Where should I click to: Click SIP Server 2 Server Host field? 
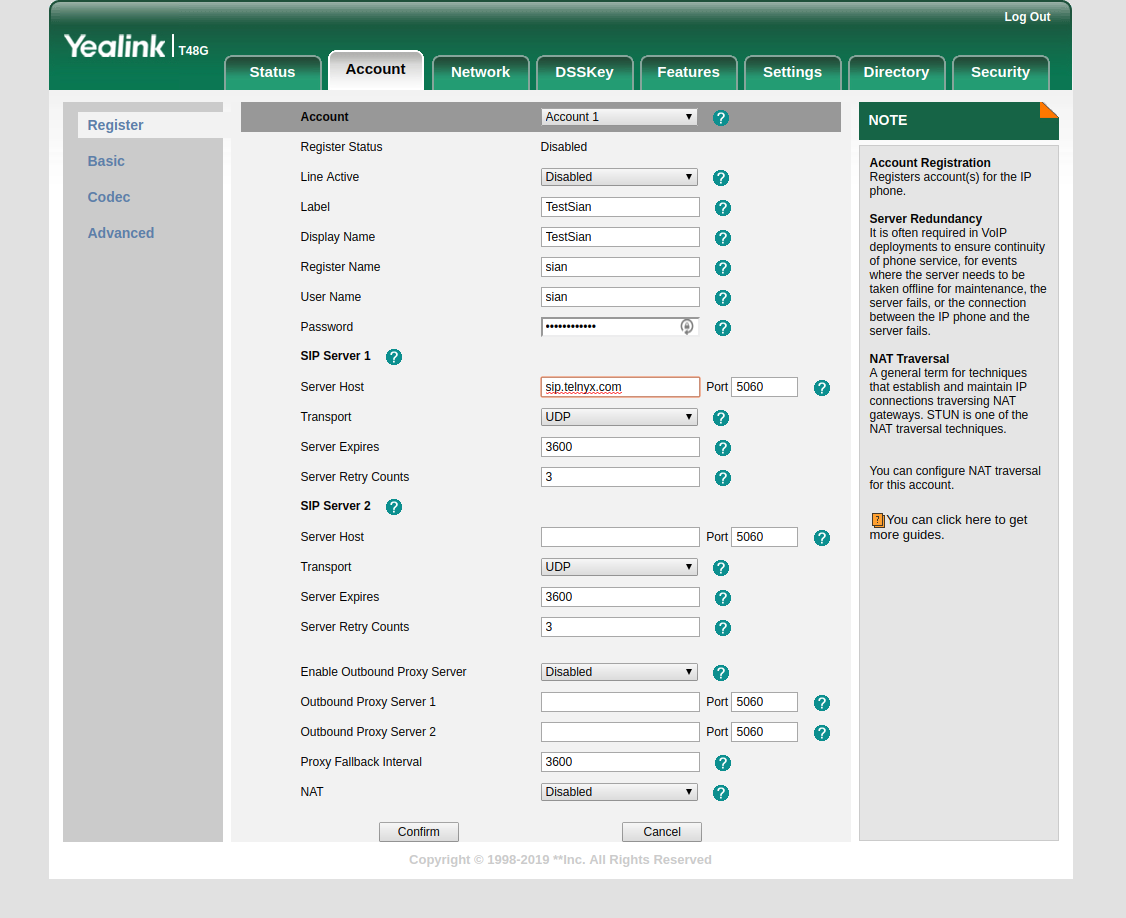click(x=620, y=537)
